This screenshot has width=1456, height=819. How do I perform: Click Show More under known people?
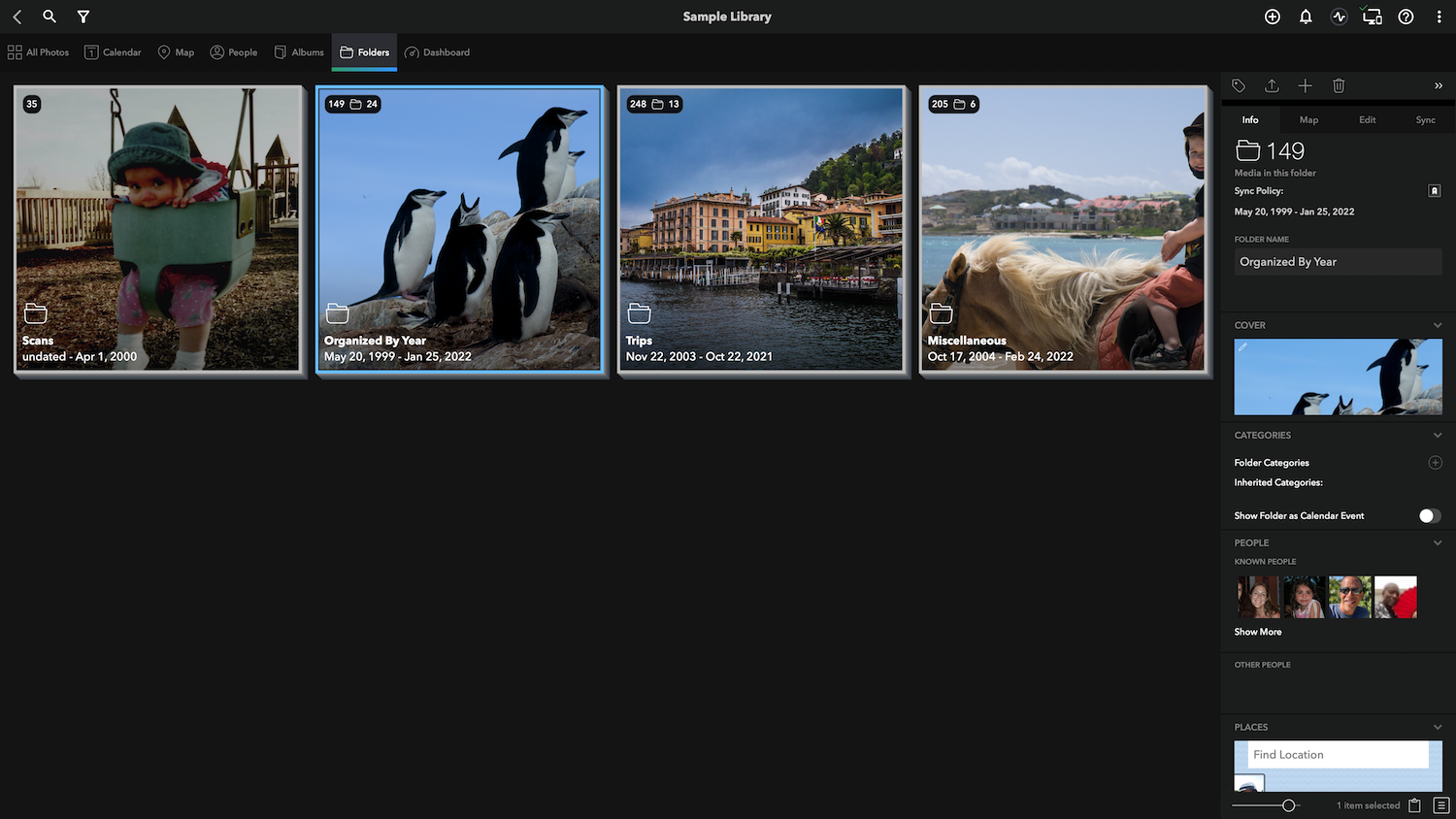click(1258, 632)
